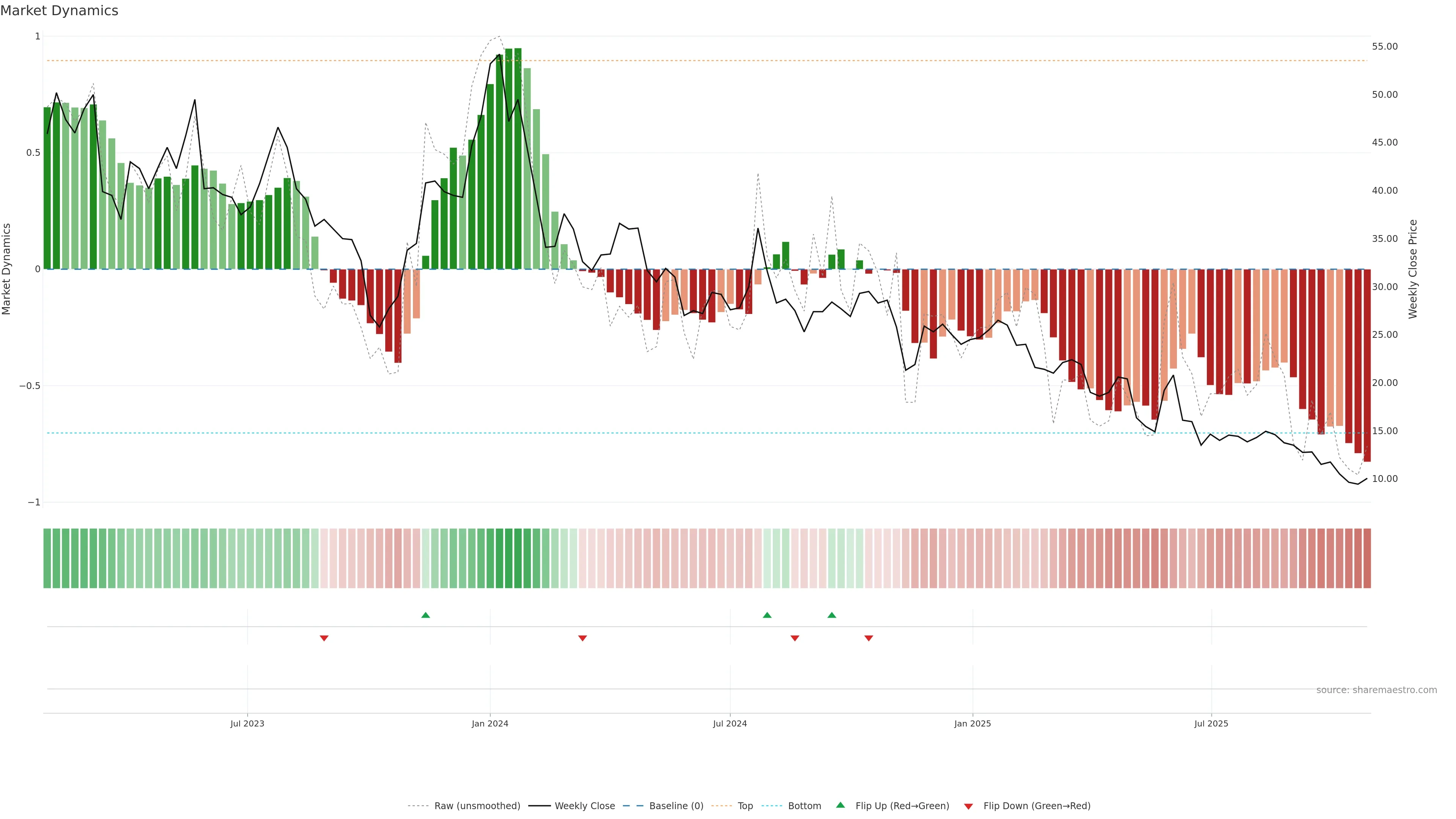Click the last green flip-up triangle marker
1456x819 pixels.
[832, 615]
